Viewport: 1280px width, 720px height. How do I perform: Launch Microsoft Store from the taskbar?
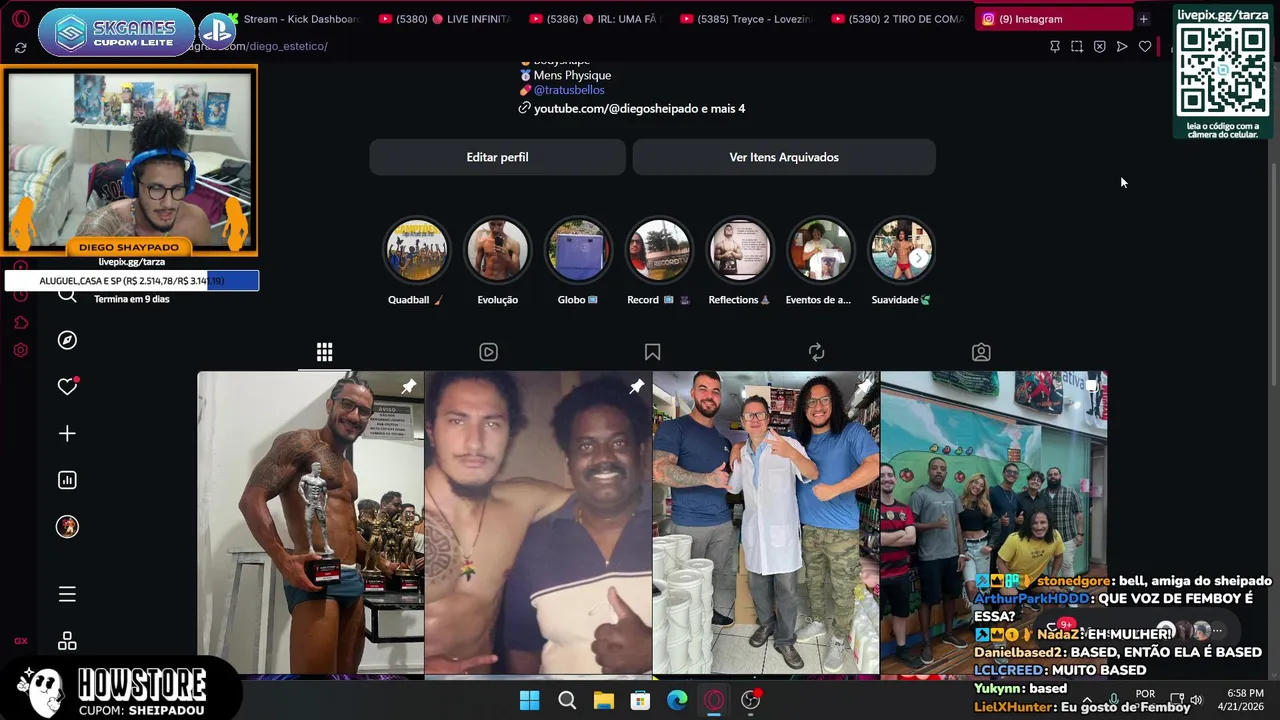[x=640, y=700]
